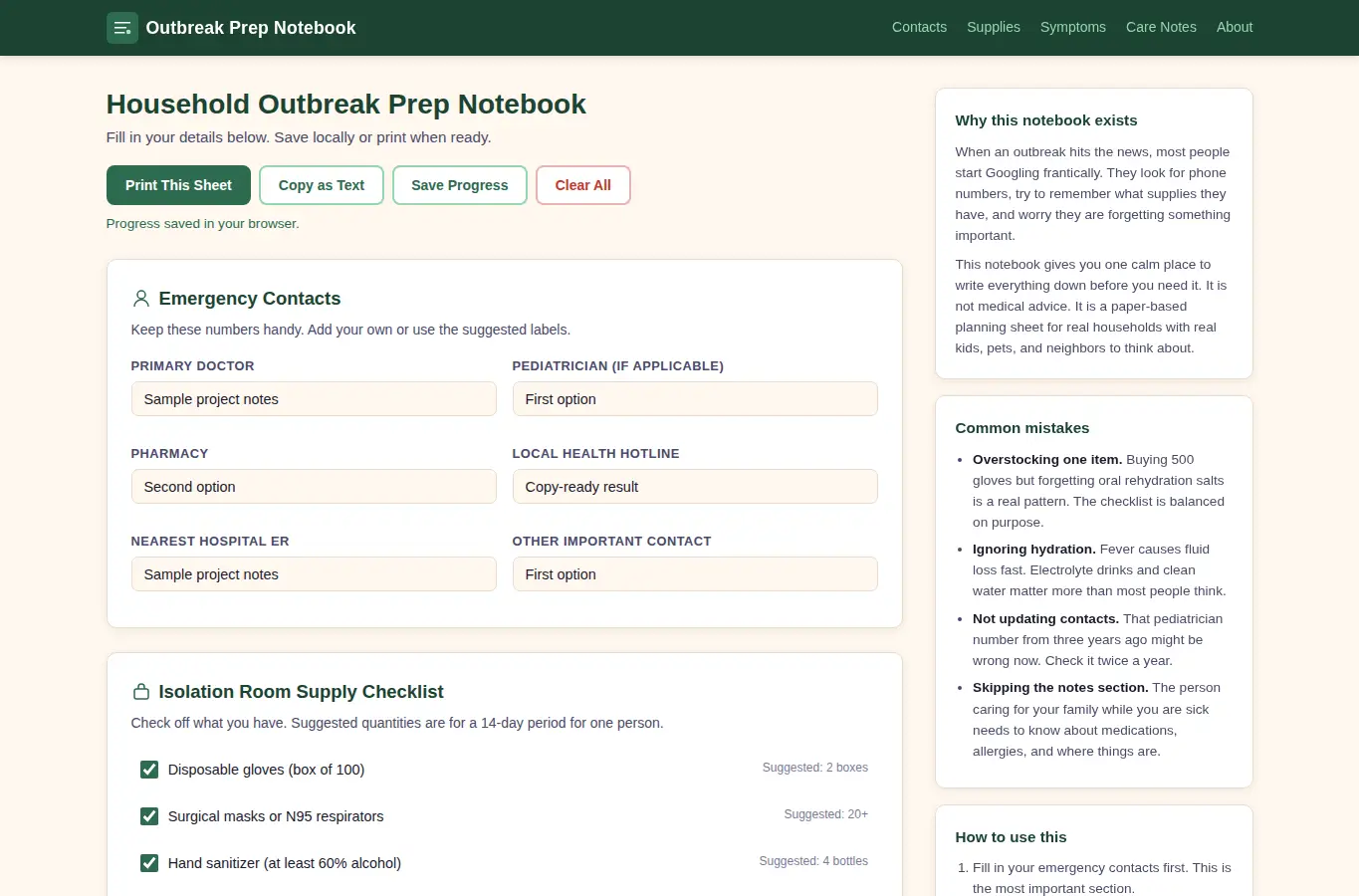Focus the Local Health Hotline field
This screenshot has height=896, width=1359.
click(695, 487)
